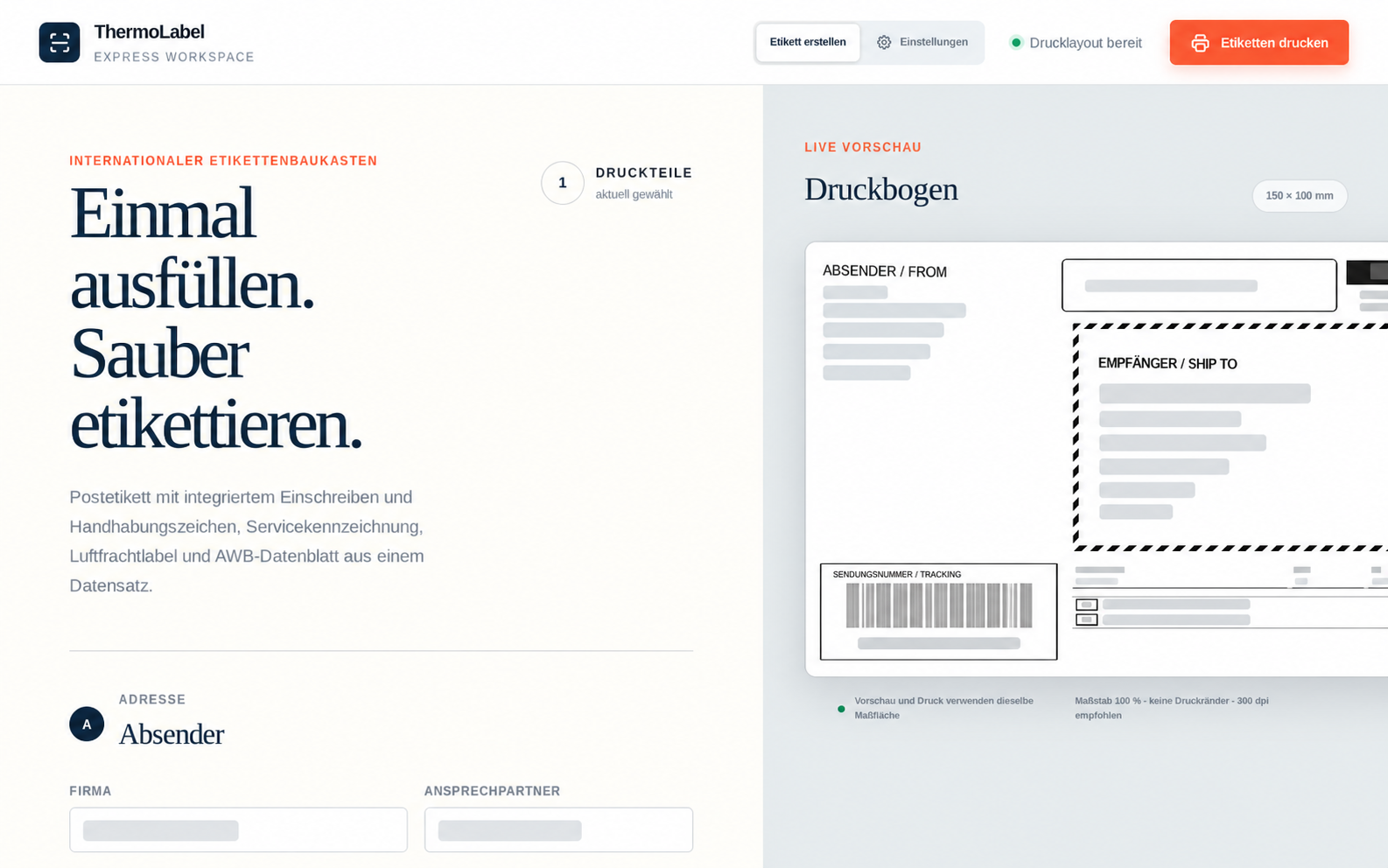Click the Einmal ausfüllen headline
The width and height of the screenshot is (1388, 868).
tap(216, 318)
